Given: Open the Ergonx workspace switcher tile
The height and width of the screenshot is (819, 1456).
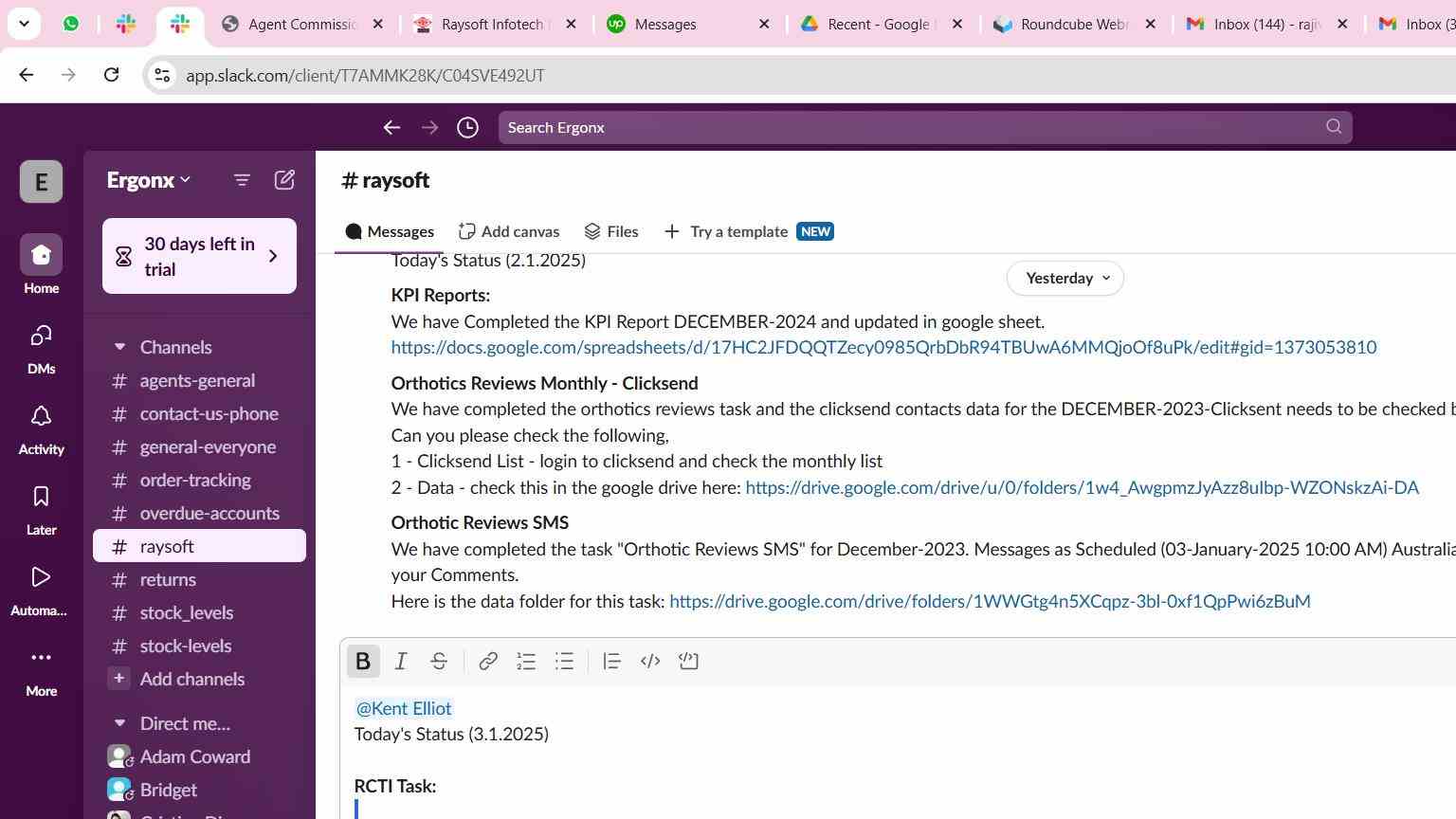Looking at the screenshot, I should (41, 181).
